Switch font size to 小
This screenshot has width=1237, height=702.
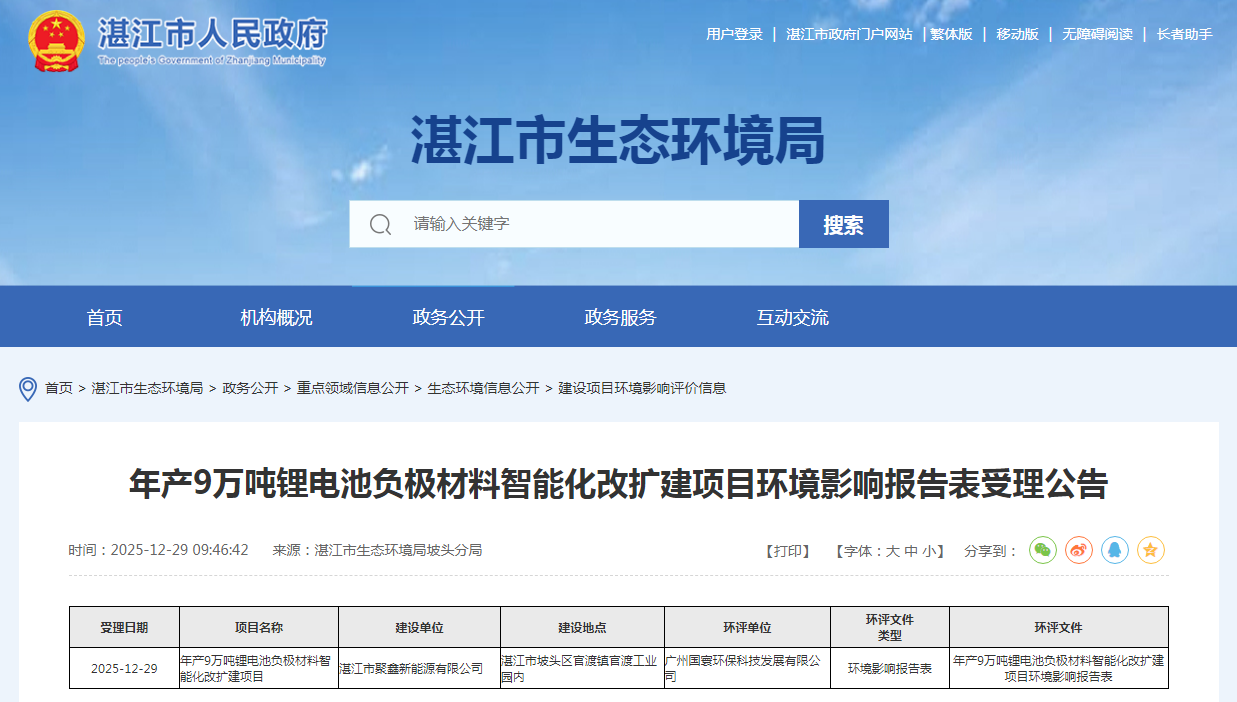pyautogui.click(x=931, y=549)
